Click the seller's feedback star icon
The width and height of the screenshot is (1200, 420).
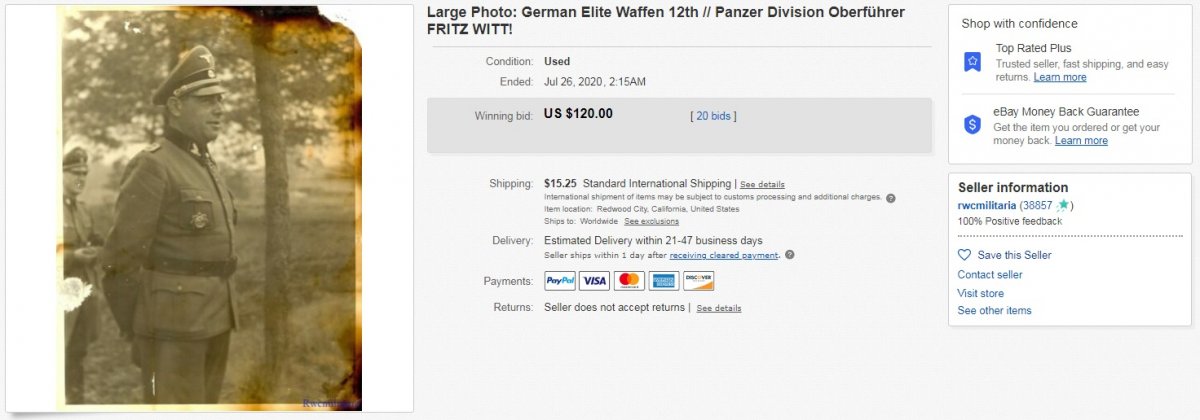pos(1063,205)
